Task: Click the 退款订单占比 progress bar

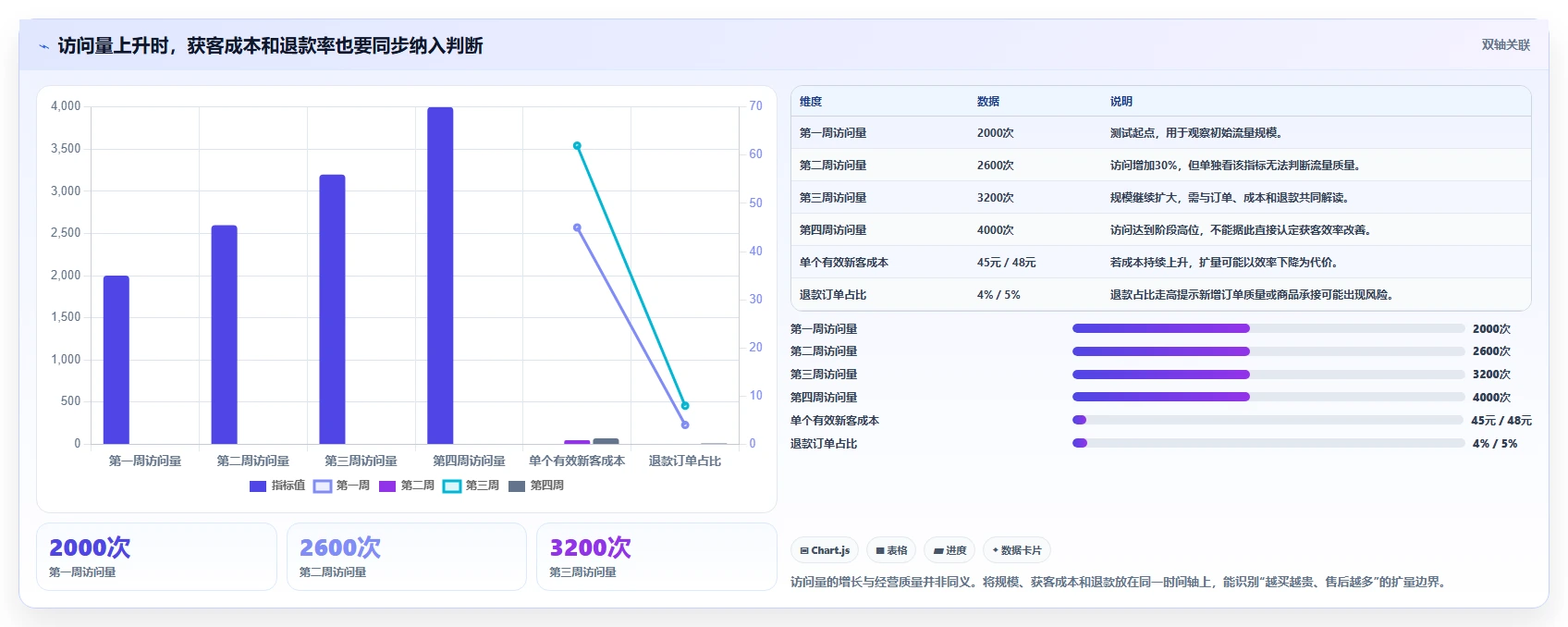Action: click(x=1268, y=443)
